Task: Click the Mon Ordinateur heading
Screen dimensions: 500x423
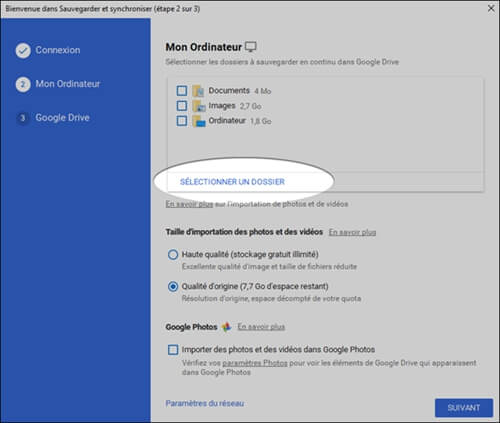Action: tap(204, 47)
